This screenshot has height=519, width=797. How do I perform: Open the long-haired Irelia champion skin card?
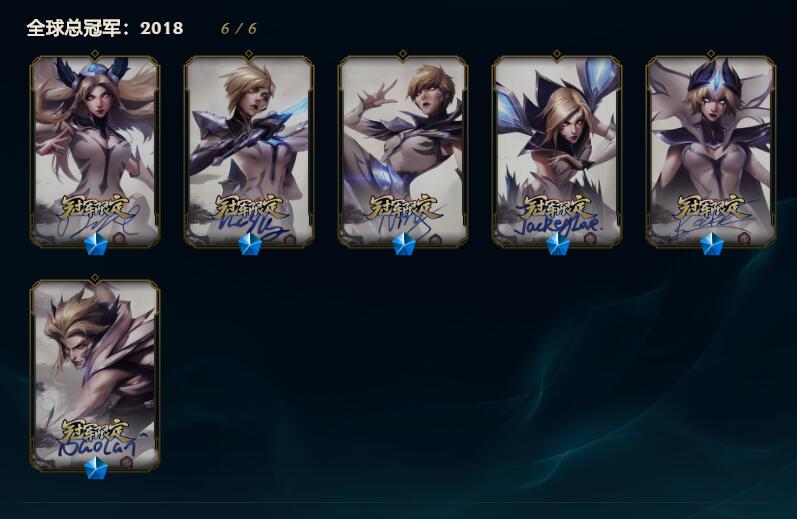(x=95, y=151)
